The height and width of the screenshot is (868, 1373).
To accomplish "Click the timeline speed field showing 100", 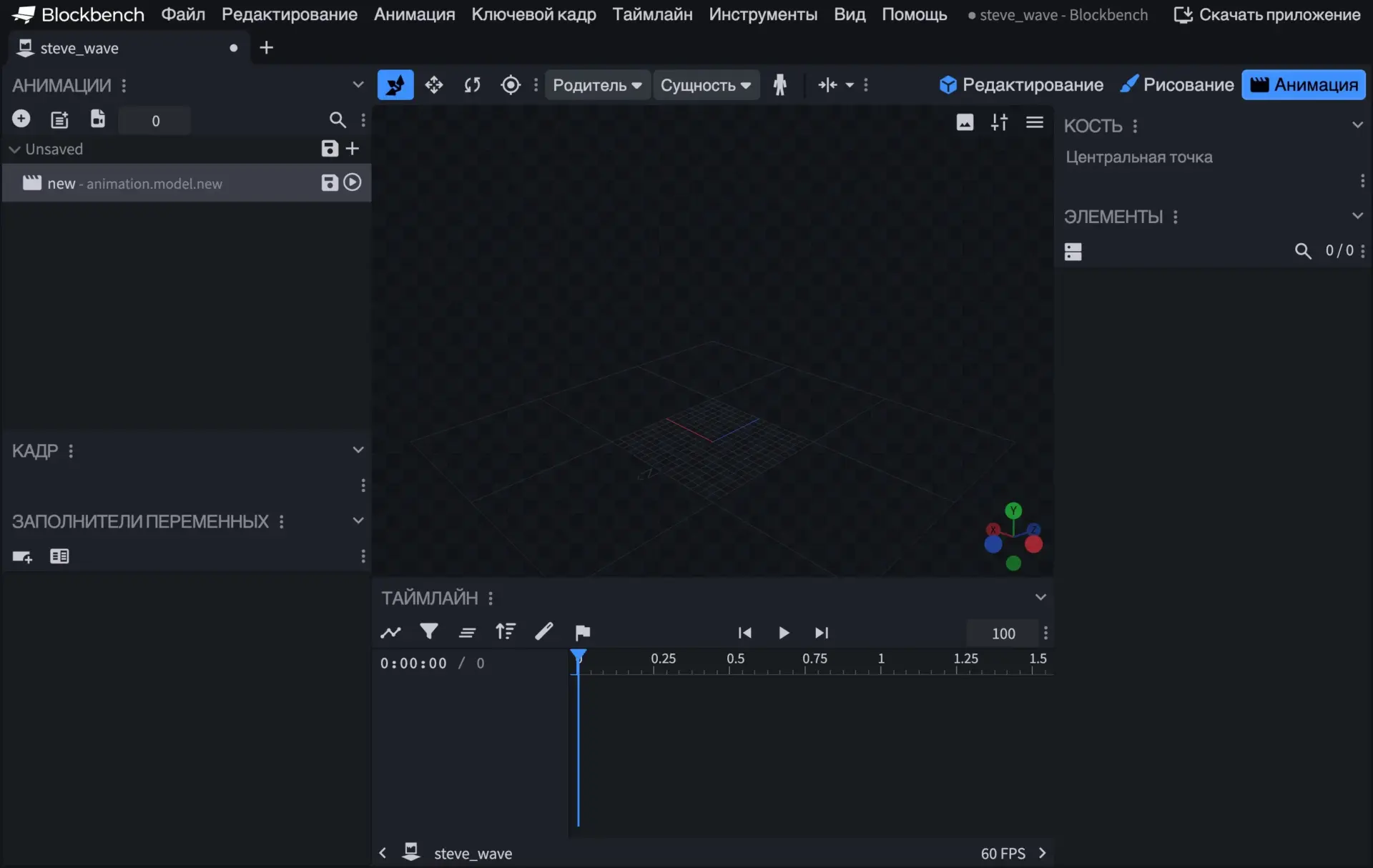I will click(1003, 633).
